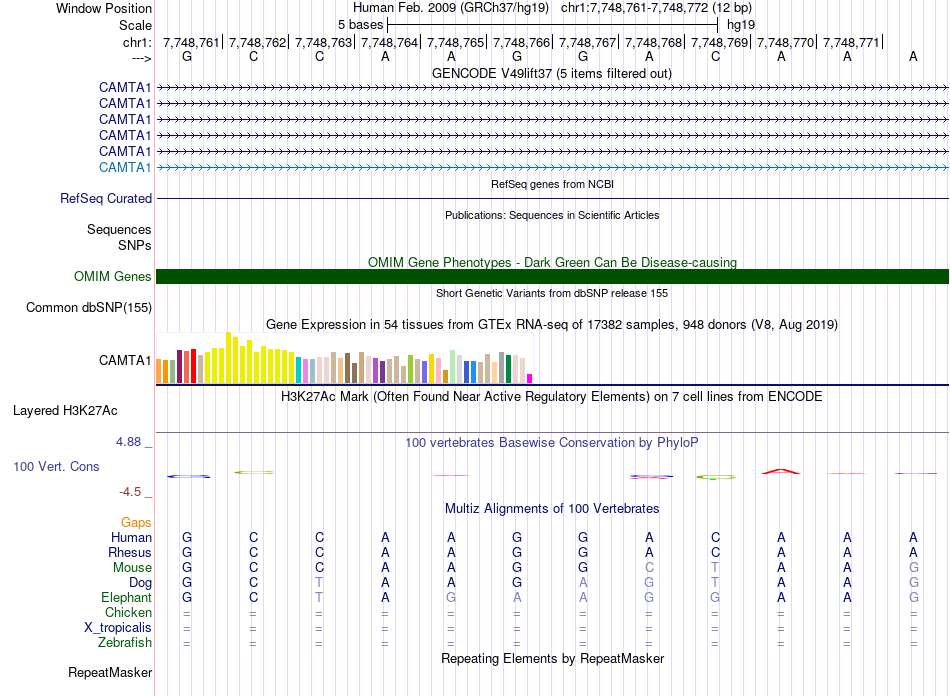Click the green bar in GTEx chart

tap(508, 369)
